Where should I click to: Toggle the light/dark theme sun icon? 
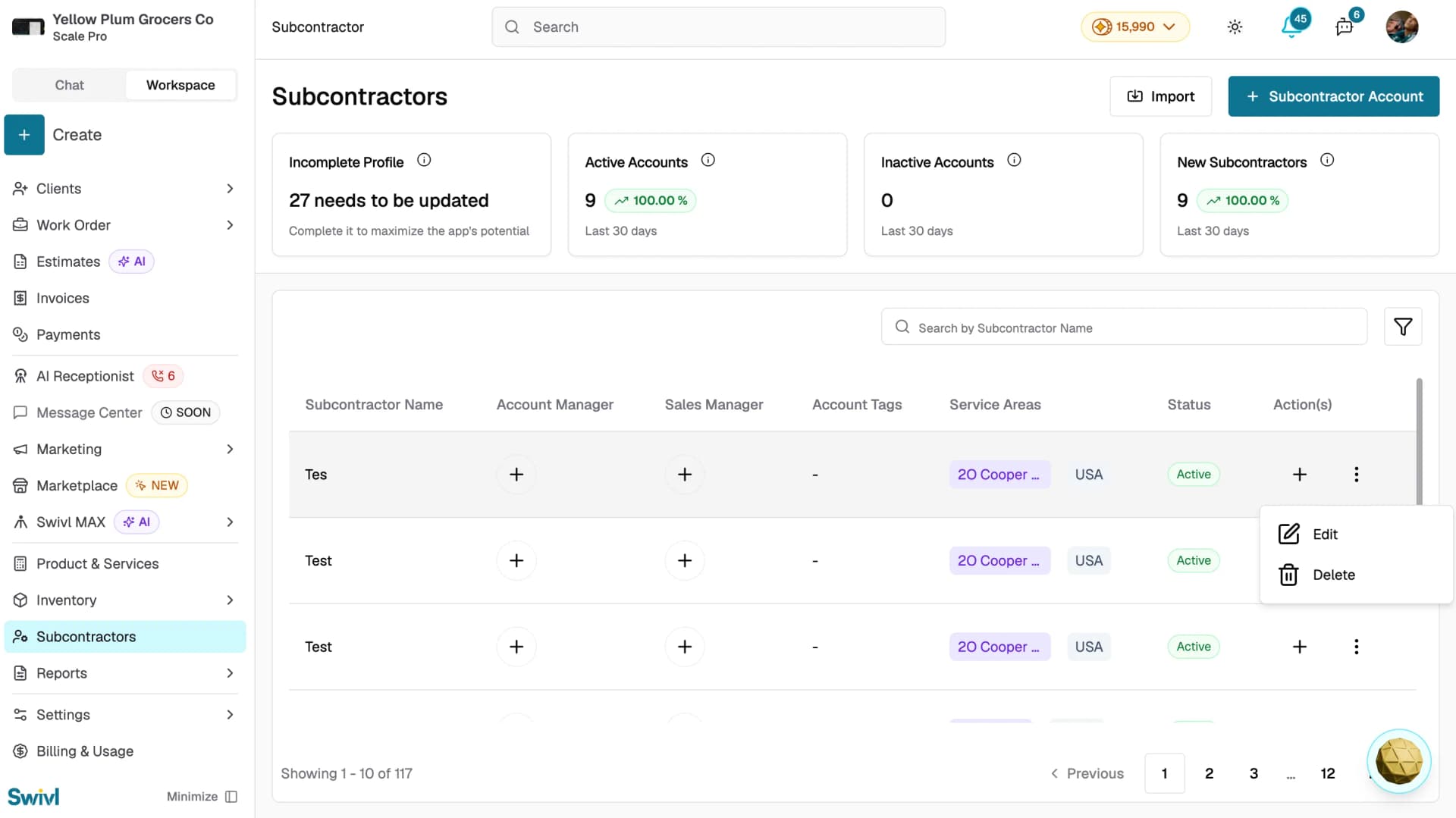click(1235, 27)
